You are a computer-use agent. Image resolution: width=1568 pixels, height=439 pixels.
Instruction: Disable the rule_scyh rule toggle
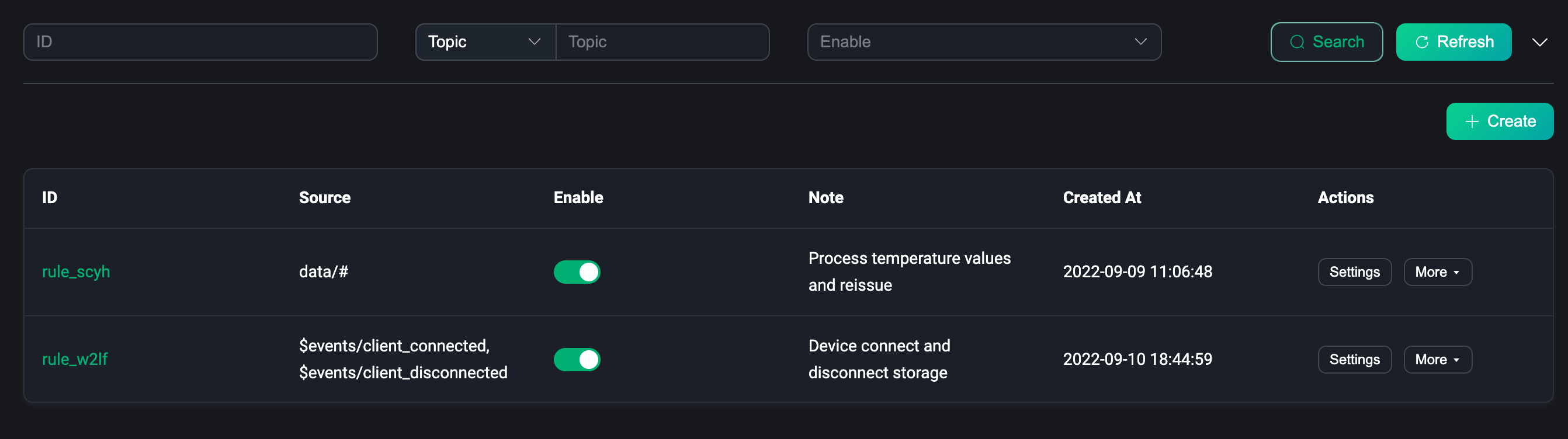click(x=577, y=272)
